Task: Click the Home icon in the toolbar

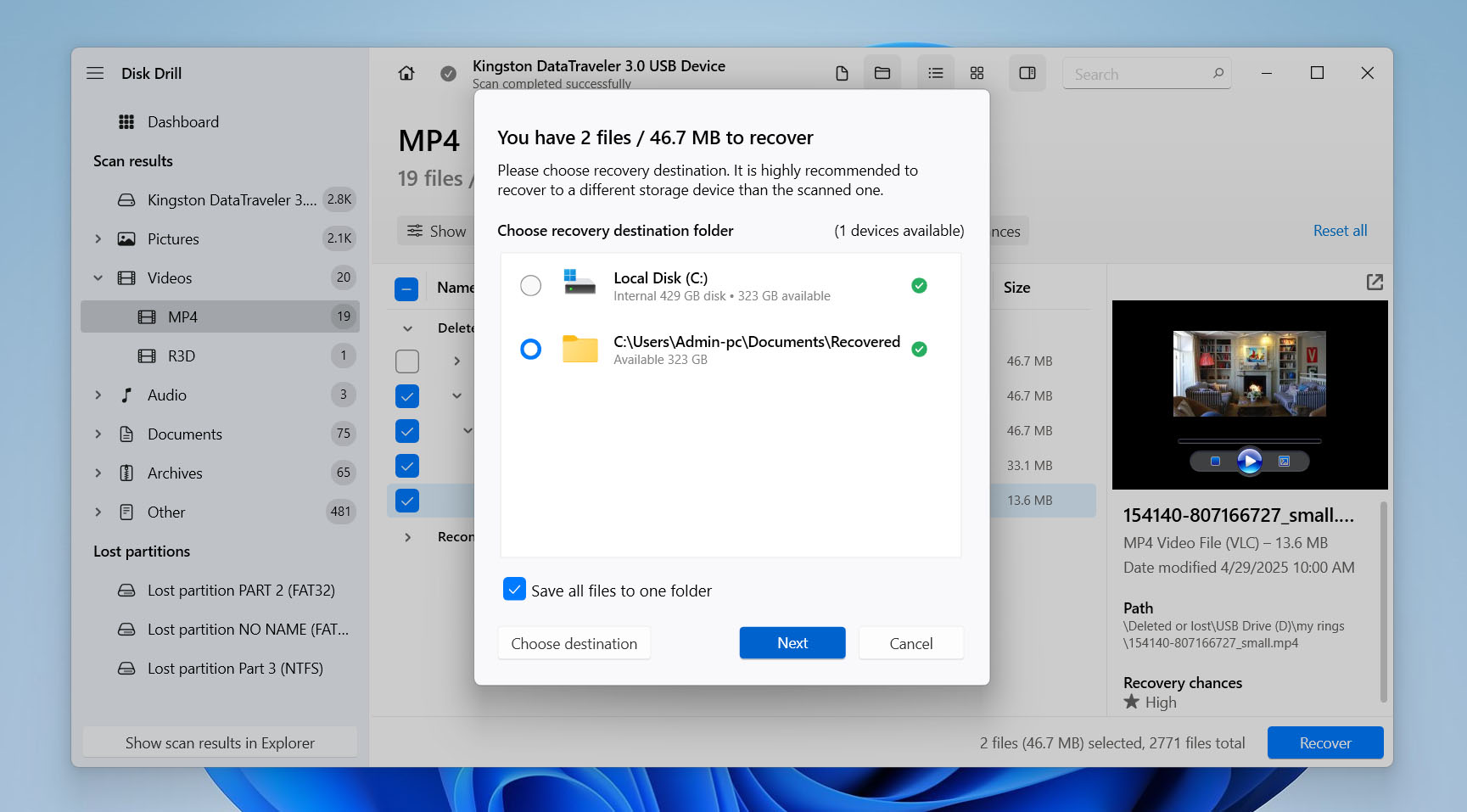Action: 406,73
